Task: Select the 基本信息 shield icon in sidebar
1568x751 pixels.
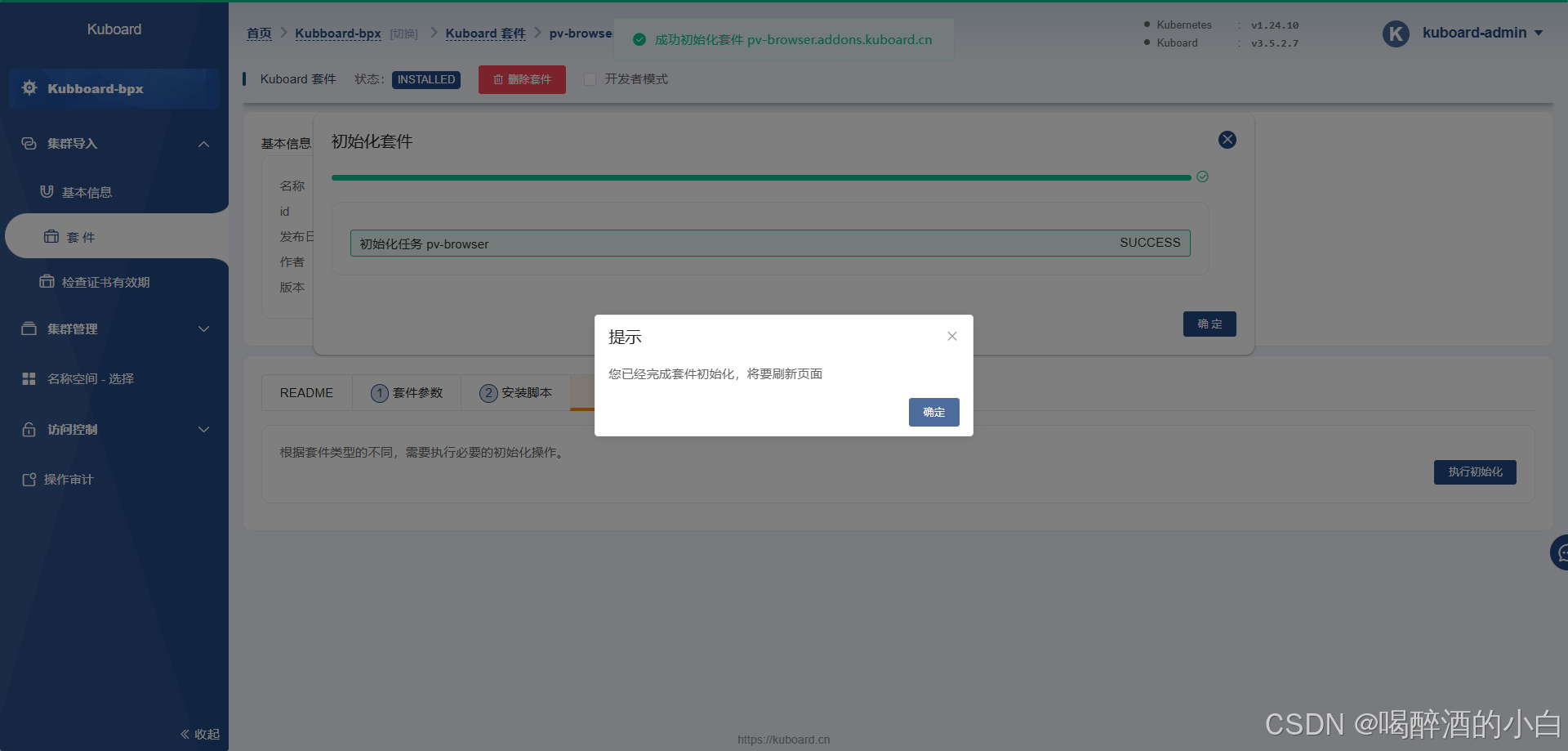Action: [x=47, y=192]
